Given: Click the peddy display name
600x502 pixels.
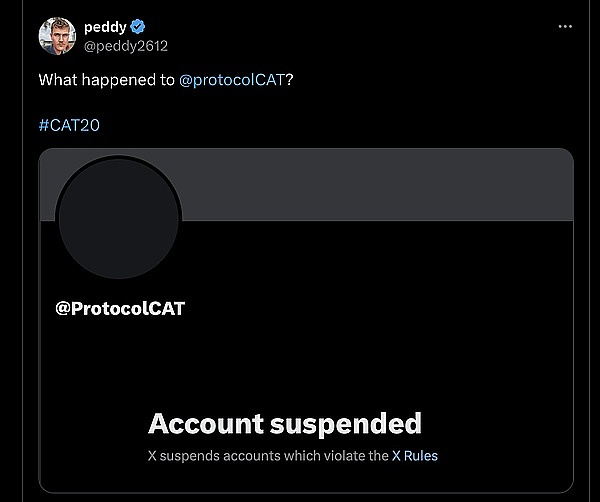Looking at the screenshot, I should coord(104,27).
